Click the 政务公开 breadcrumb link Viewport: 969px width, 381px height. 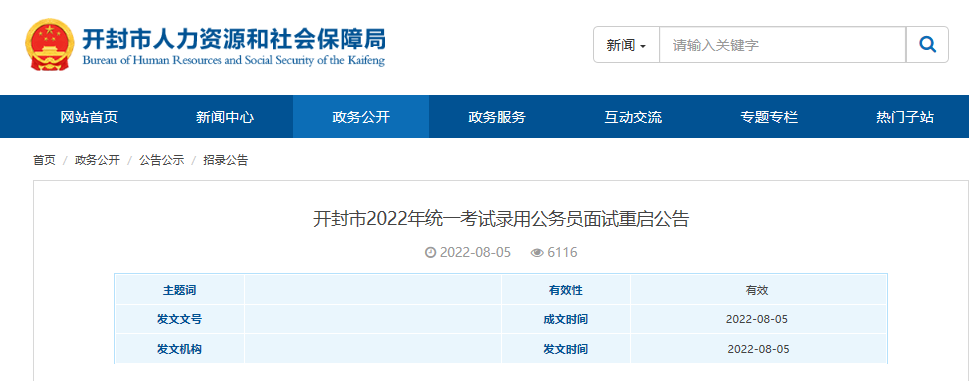click(97, 161)
